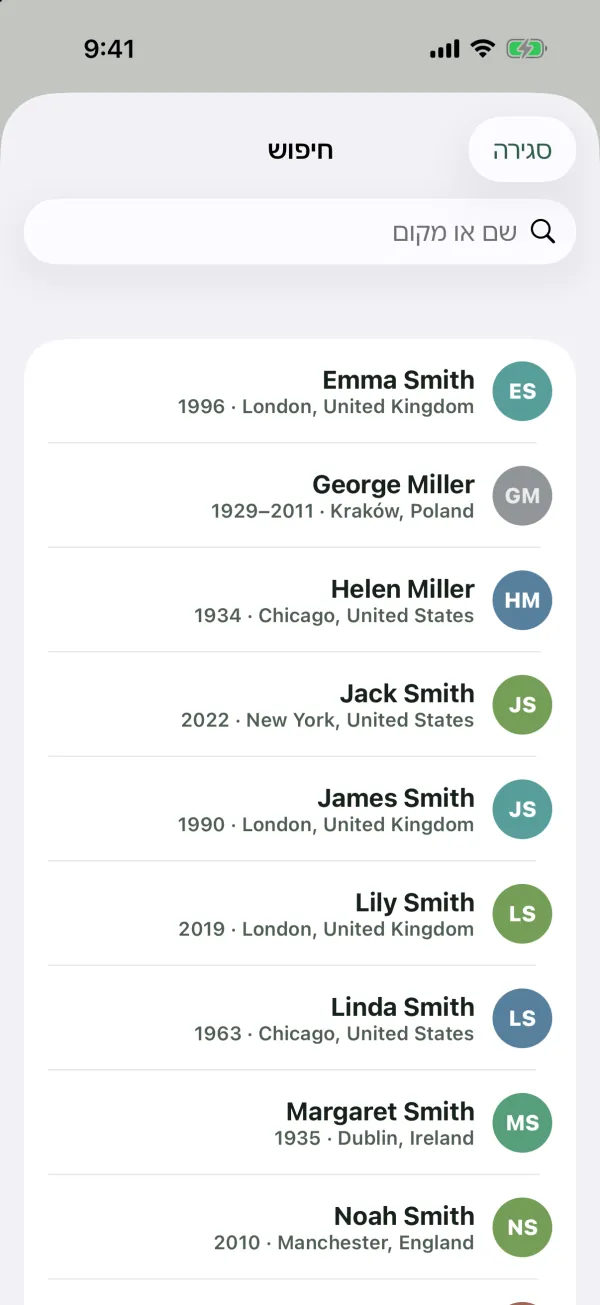Tap the blue LS avatar for Linda Smith
The width and height of the screenshot is (600, 1305).
[522, 1018]
